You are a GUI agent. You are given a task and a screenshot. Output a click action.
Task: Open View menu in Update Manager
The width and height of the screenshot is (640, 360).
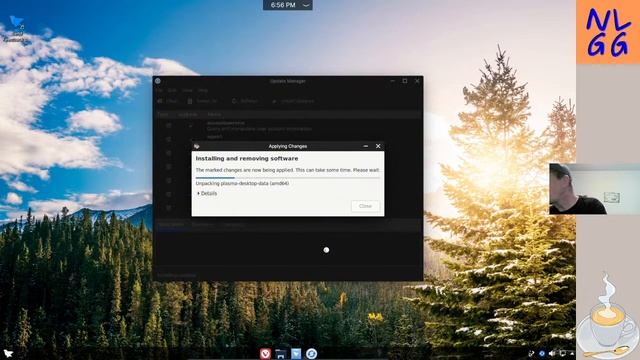187,90
